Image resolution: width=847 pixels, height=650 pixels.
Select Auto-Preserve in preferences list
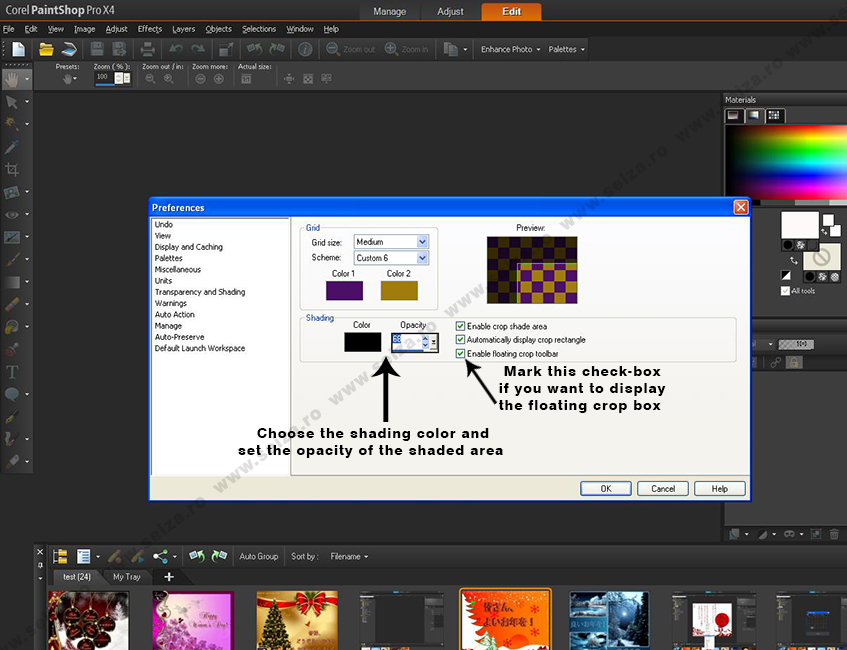[179, 337]
